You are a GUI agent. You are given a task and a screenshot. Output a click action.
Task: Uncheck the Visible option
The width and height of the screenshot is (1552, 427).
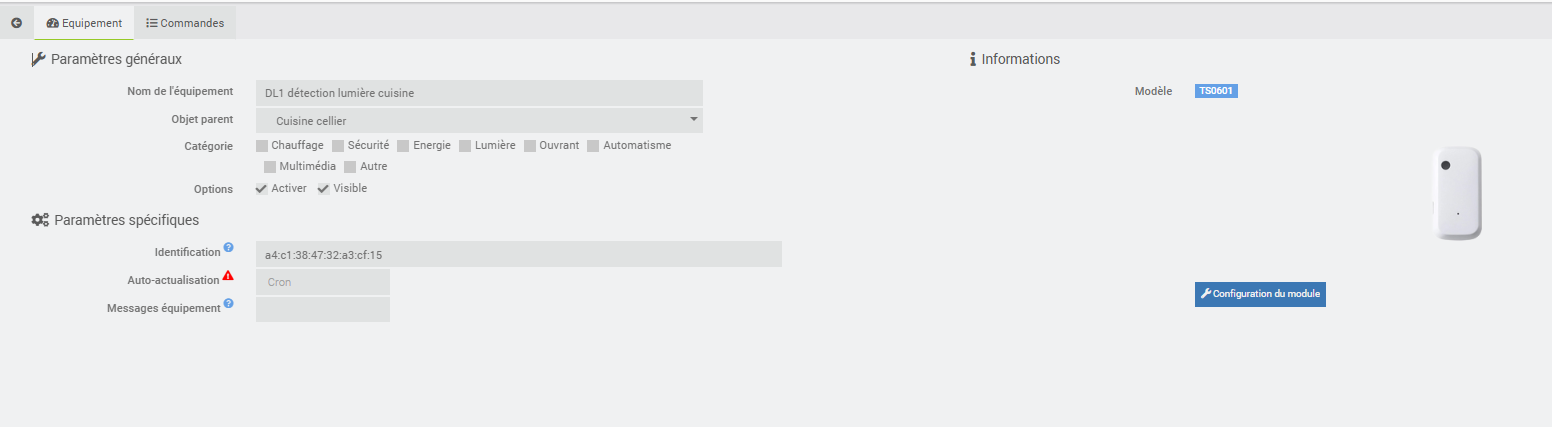point(323,189)
